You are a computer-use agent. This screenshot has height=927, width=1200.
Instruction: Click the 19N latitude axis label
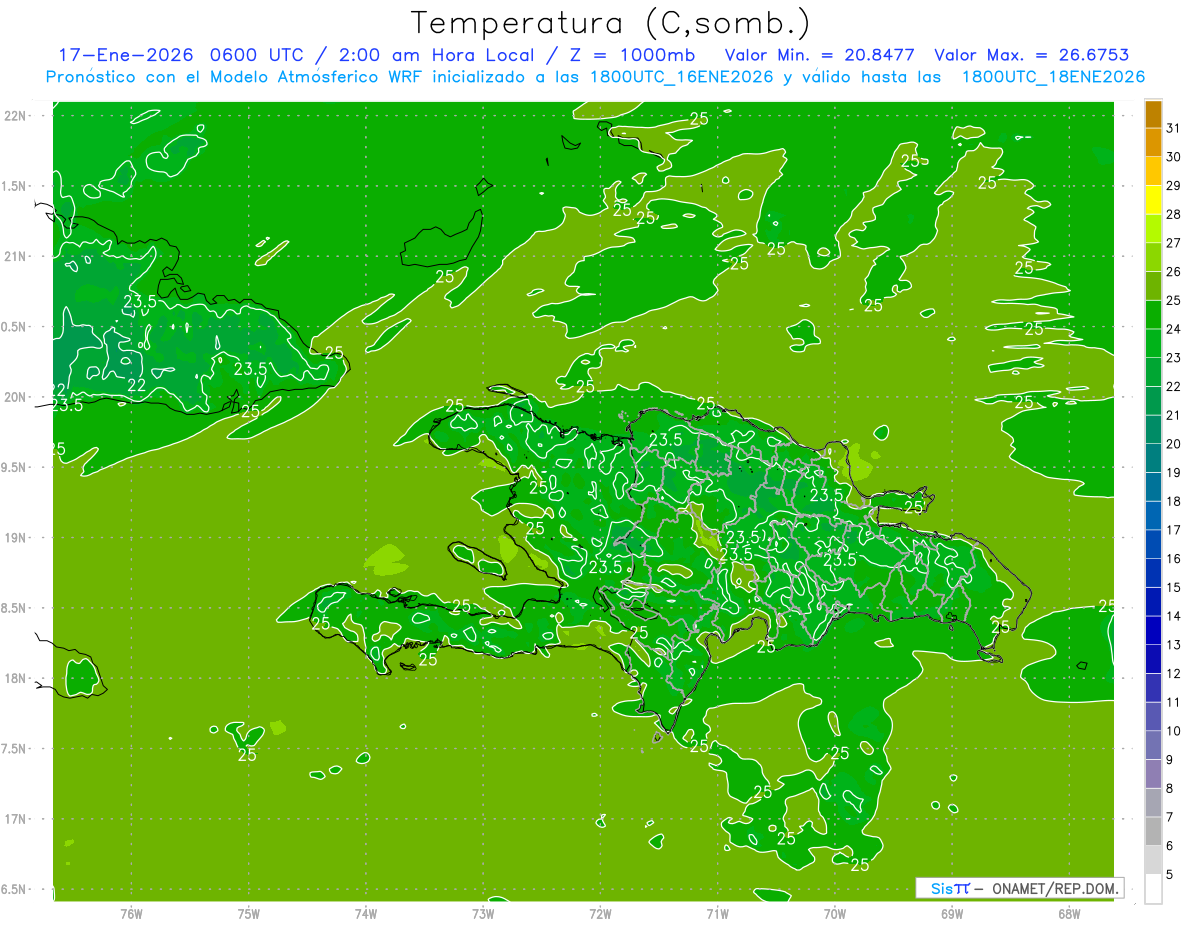point(15,538)
